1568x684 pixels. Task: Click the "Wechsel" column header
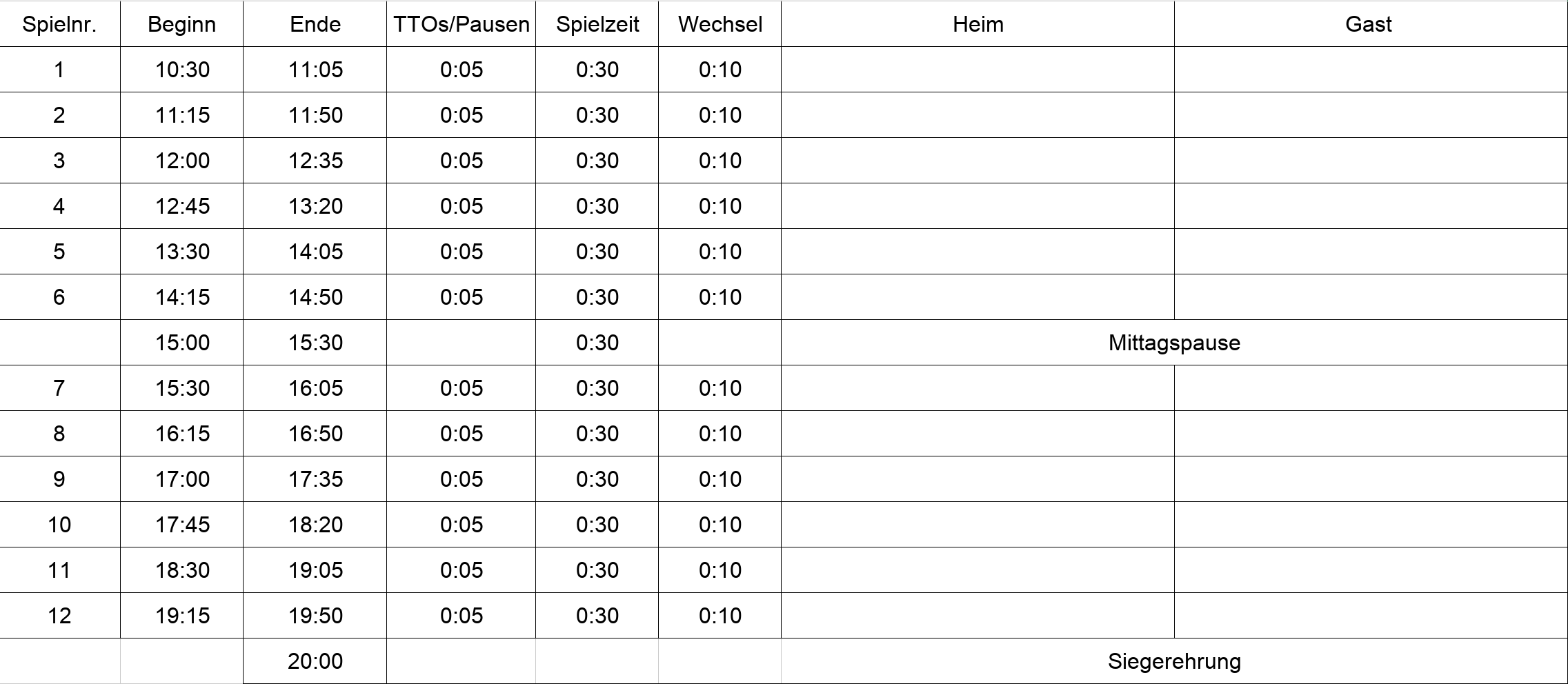(x=720, y=25)
